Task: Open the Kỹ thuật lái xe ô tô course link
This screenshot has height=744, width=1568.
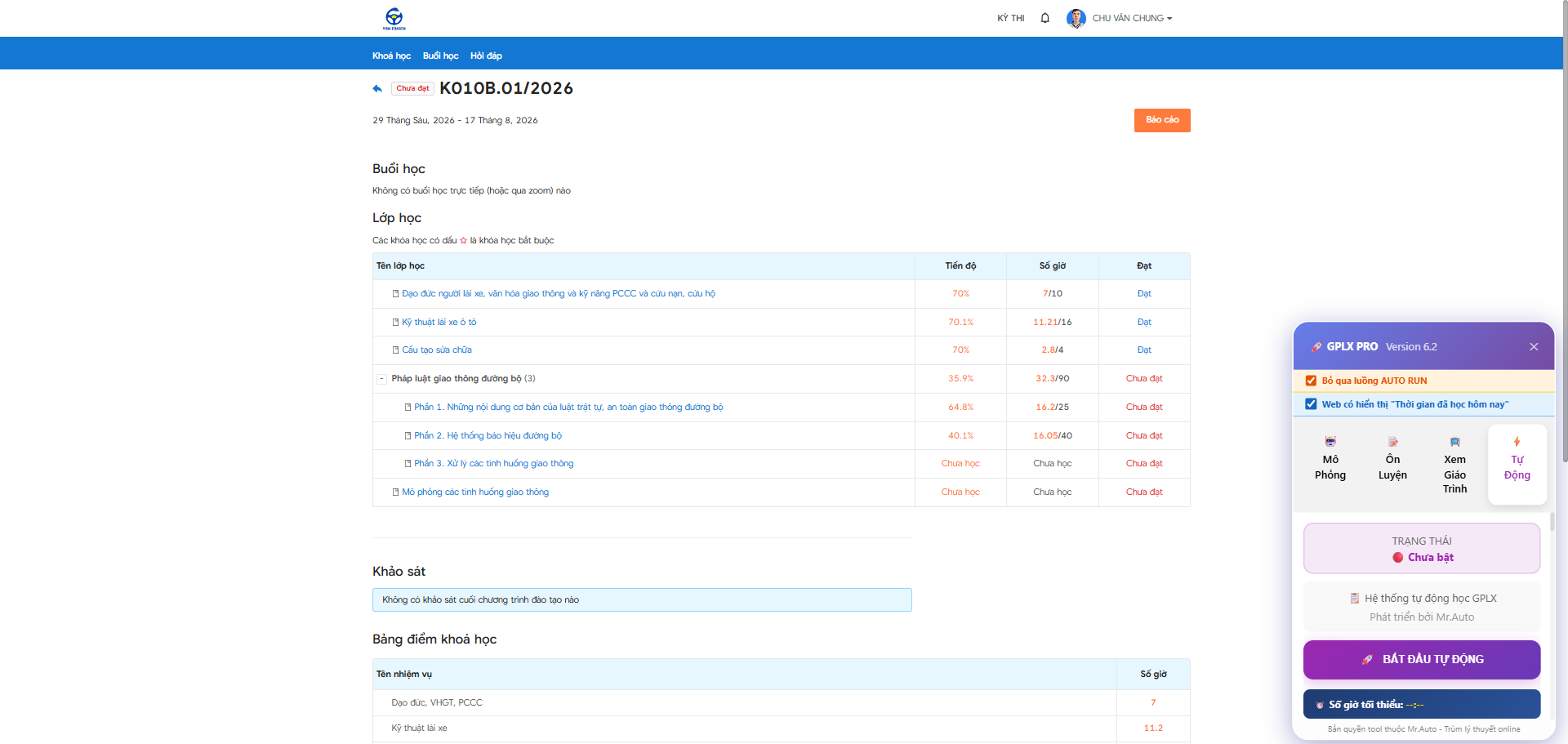Action: [x=439, y=322]
